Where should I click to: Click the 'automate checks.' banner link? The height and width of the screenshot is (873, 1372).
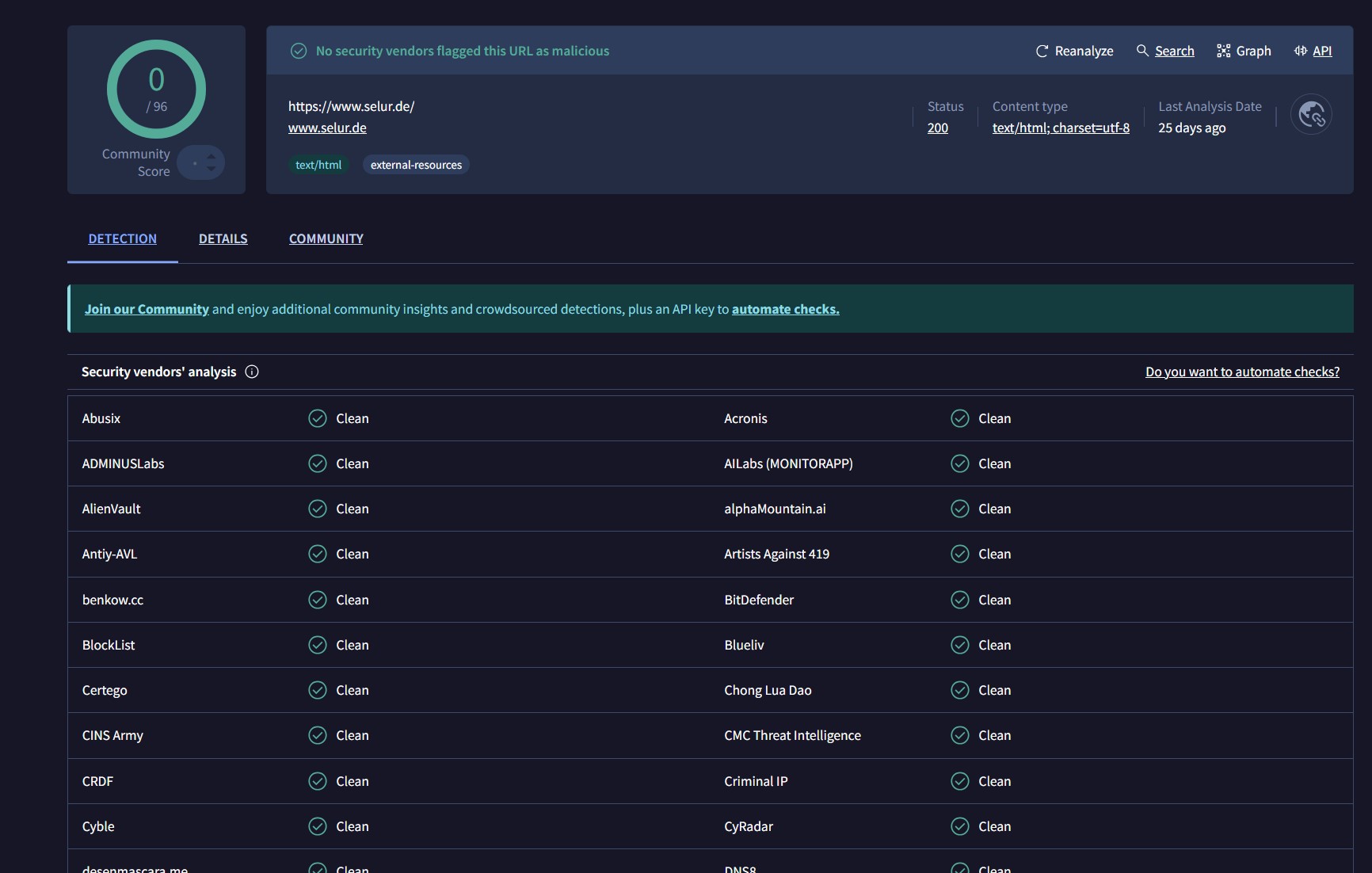(x=785, y=309)
